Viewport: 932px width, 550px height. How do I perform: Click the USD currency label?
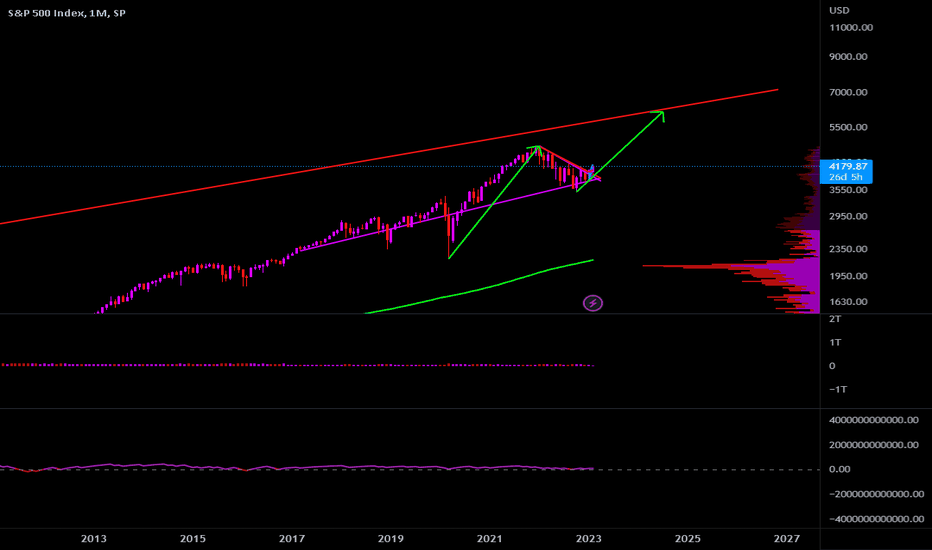pos(839,10)
